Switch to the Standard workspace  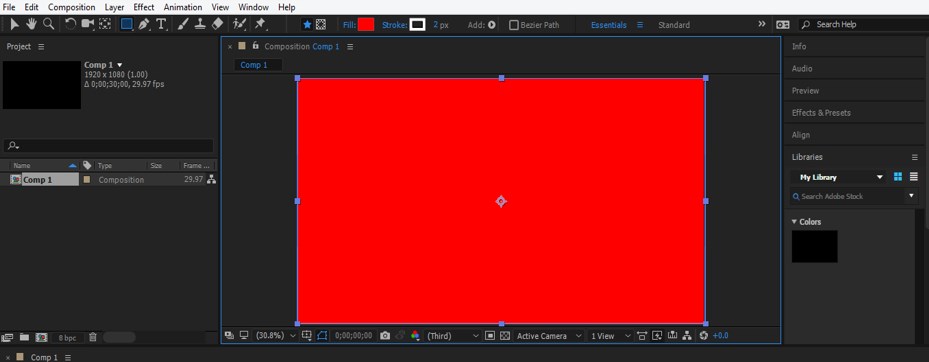[674, 25]
